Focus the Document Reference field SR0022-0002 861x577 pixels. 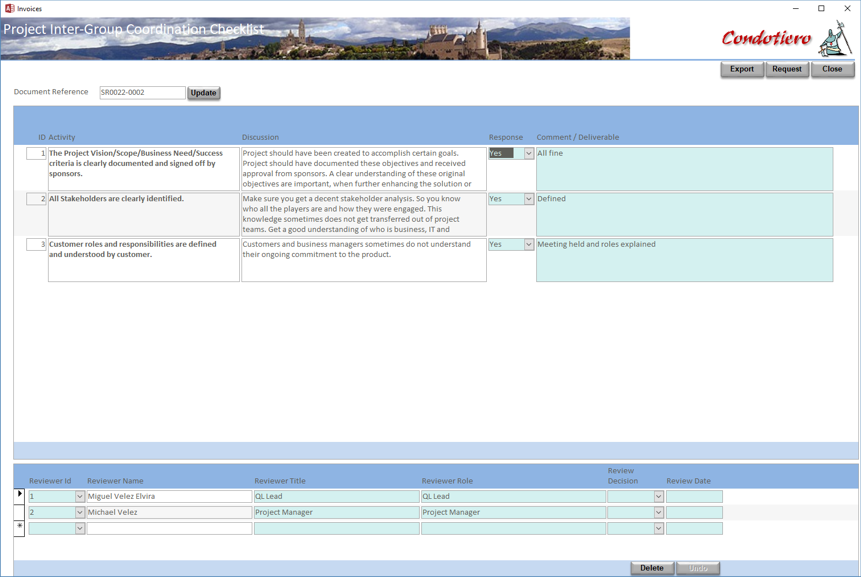(142, 92)
